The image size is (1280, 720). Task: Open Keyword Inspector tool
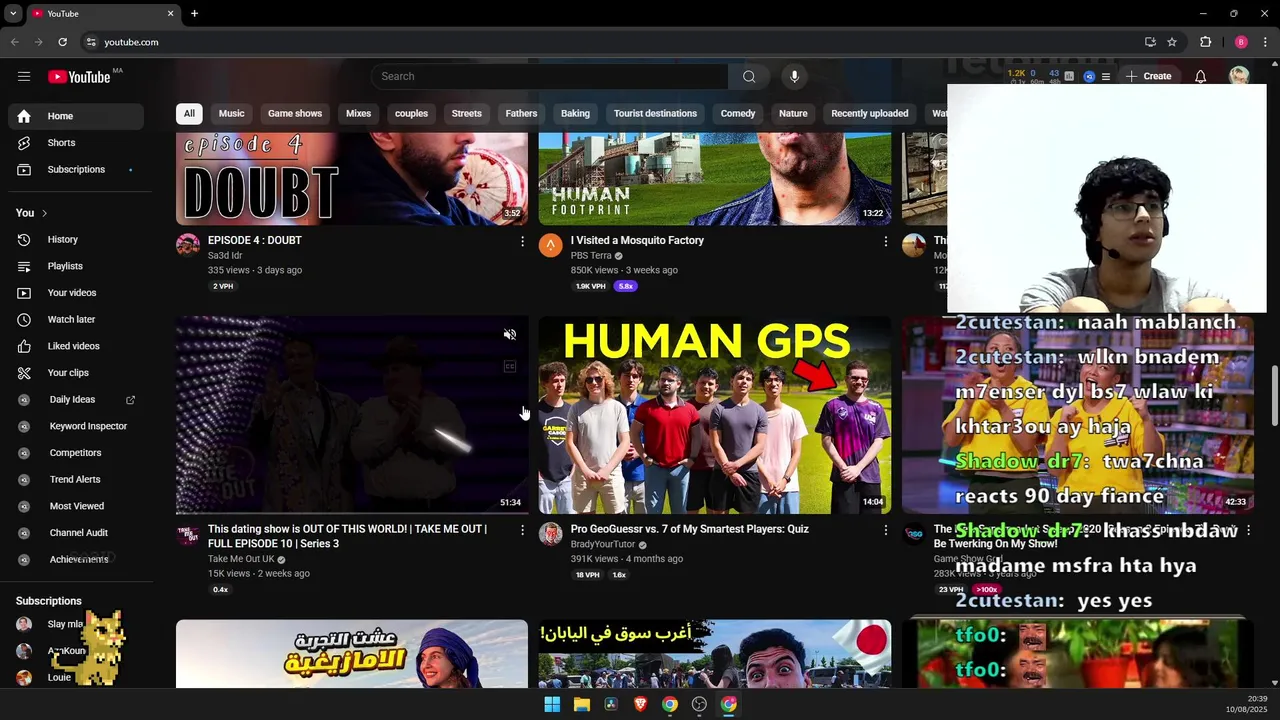click(x=76, y=426)
